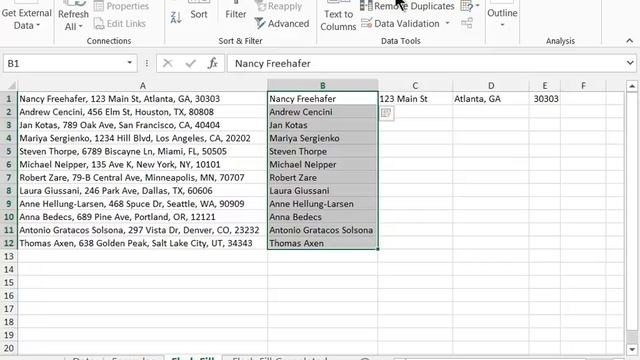Click cell B12 'Thomas Axen'
This screenshot has height=360, width=640.
(x=322, y=243)
